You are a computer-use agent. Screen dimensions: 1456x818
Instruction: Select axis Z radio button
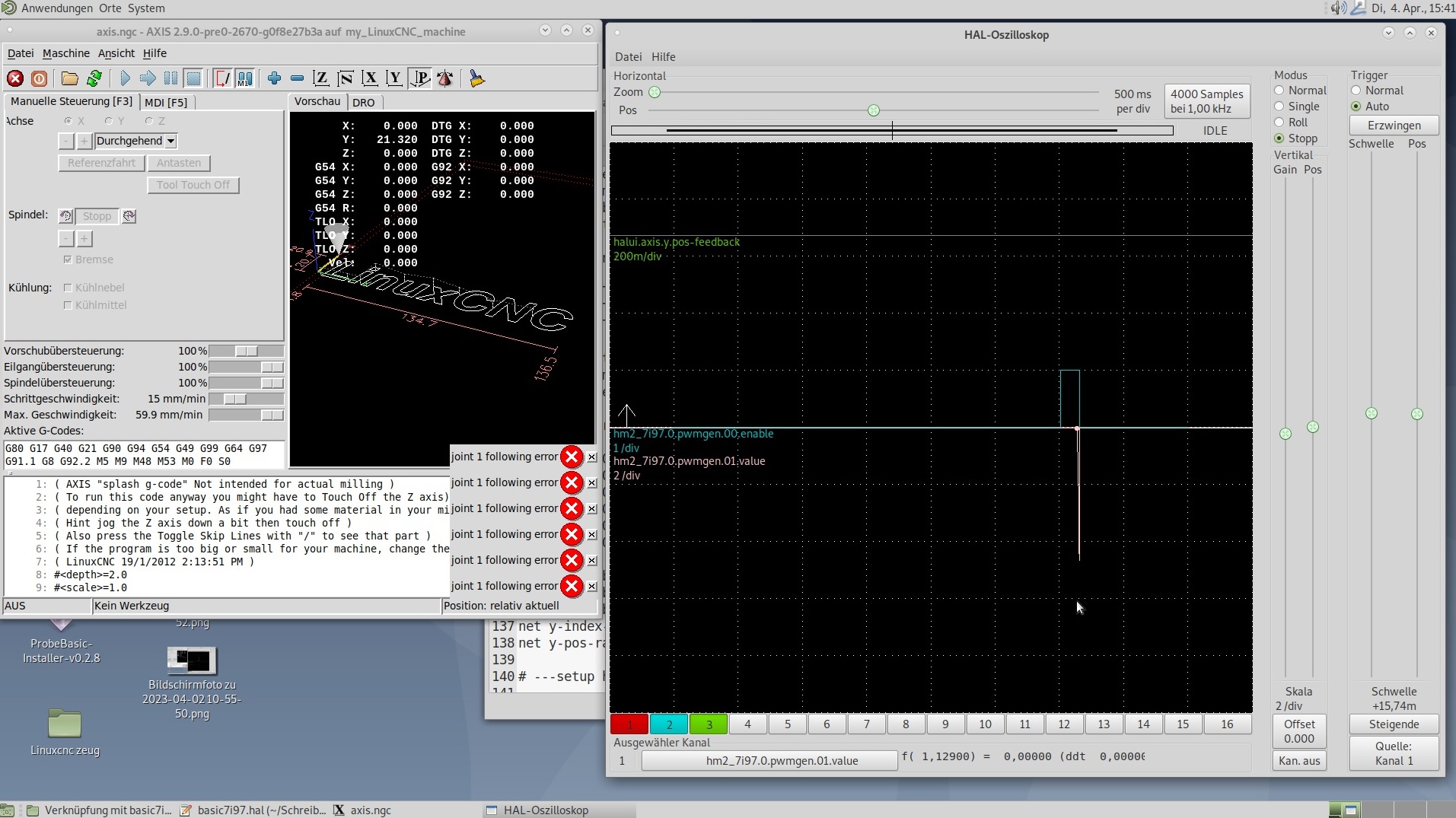coord(149,121)
